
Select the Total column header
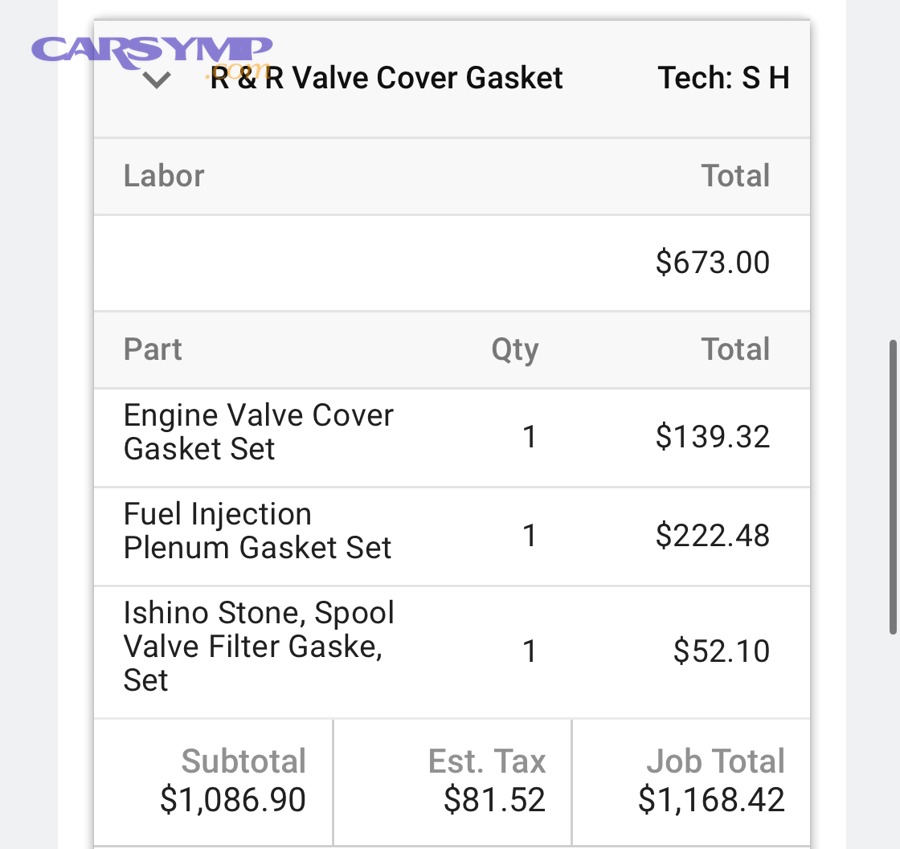coord(736,350)
